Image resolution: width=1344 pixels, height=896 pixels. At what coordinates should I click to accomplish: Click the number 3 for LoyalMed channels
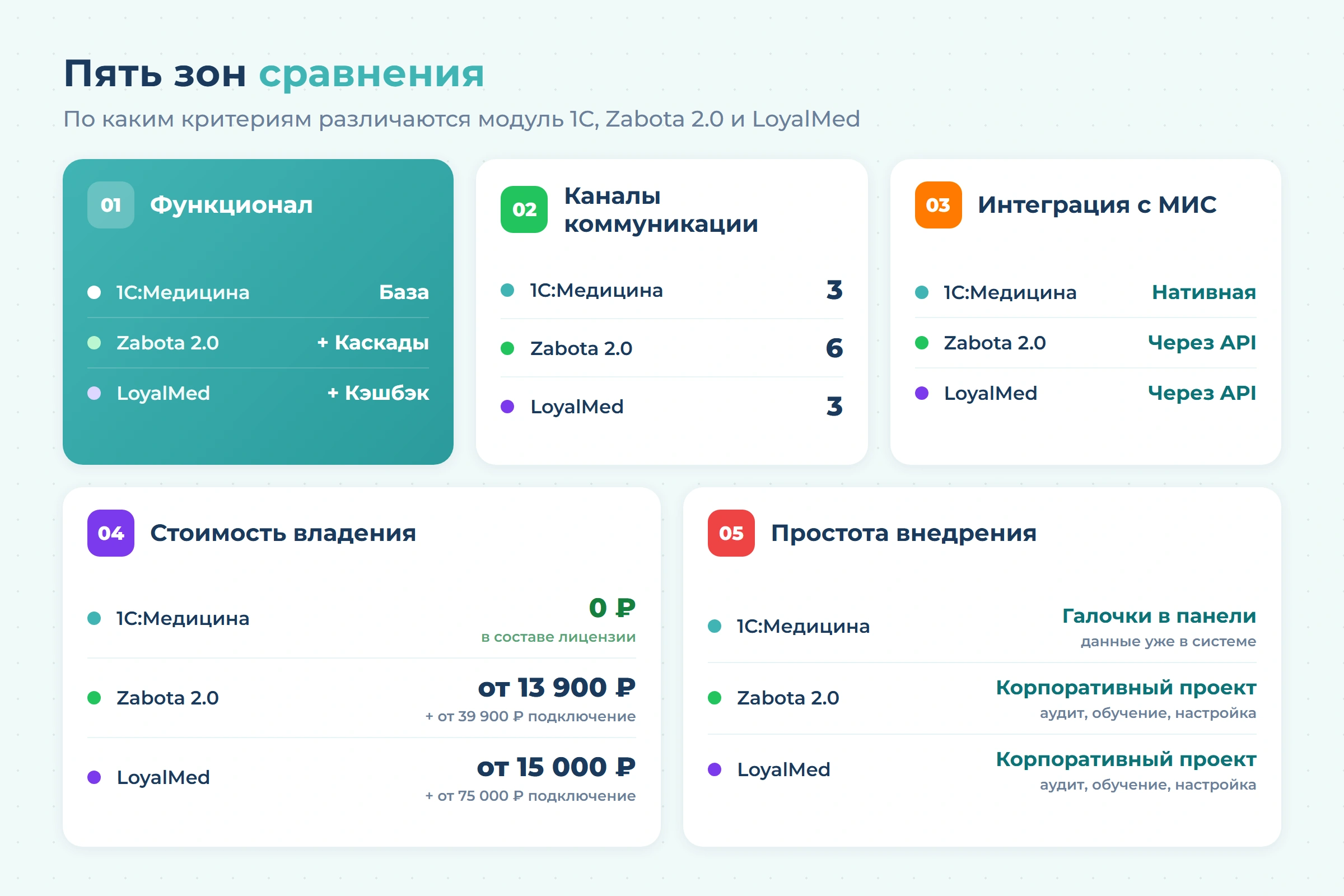pos(834,407)
